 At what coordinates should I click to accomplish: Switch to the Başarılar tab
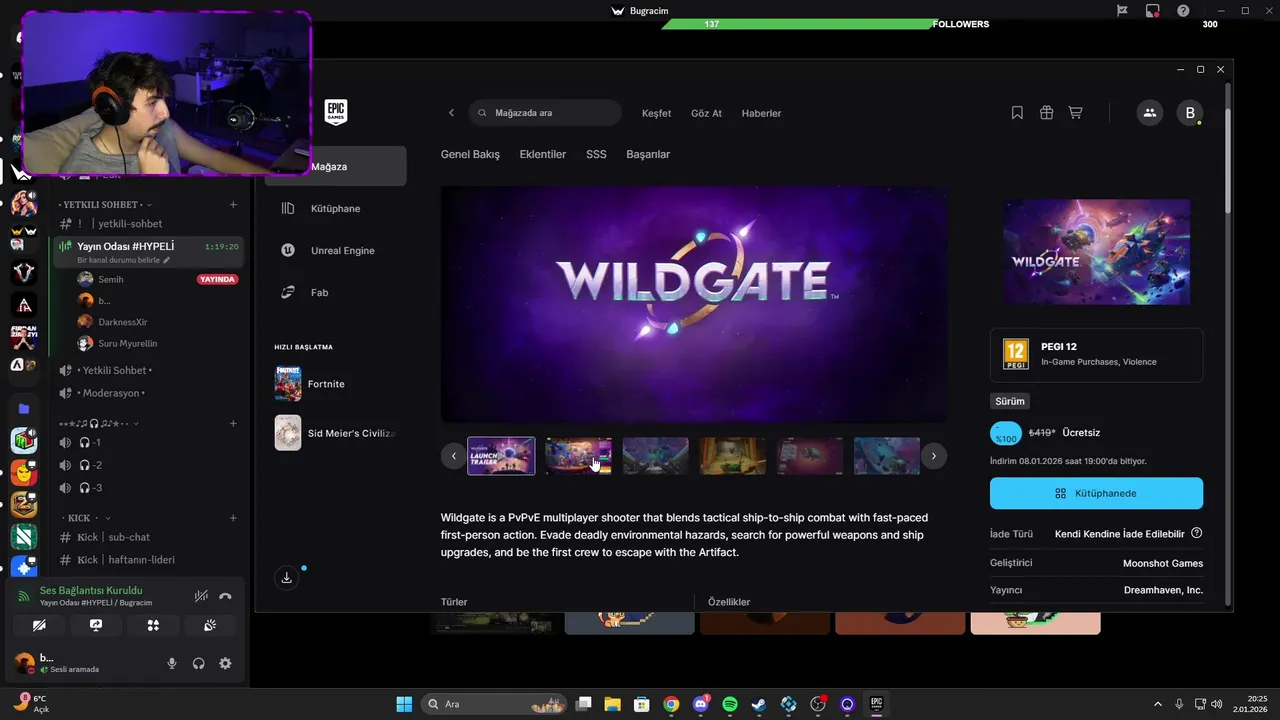point(648,154)
